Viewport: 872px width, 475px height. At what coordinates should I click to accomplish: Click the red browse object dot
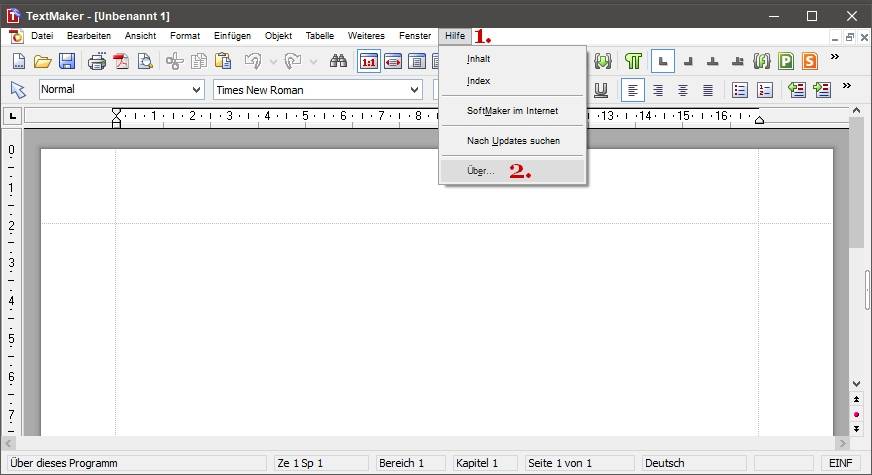[856, 414]
